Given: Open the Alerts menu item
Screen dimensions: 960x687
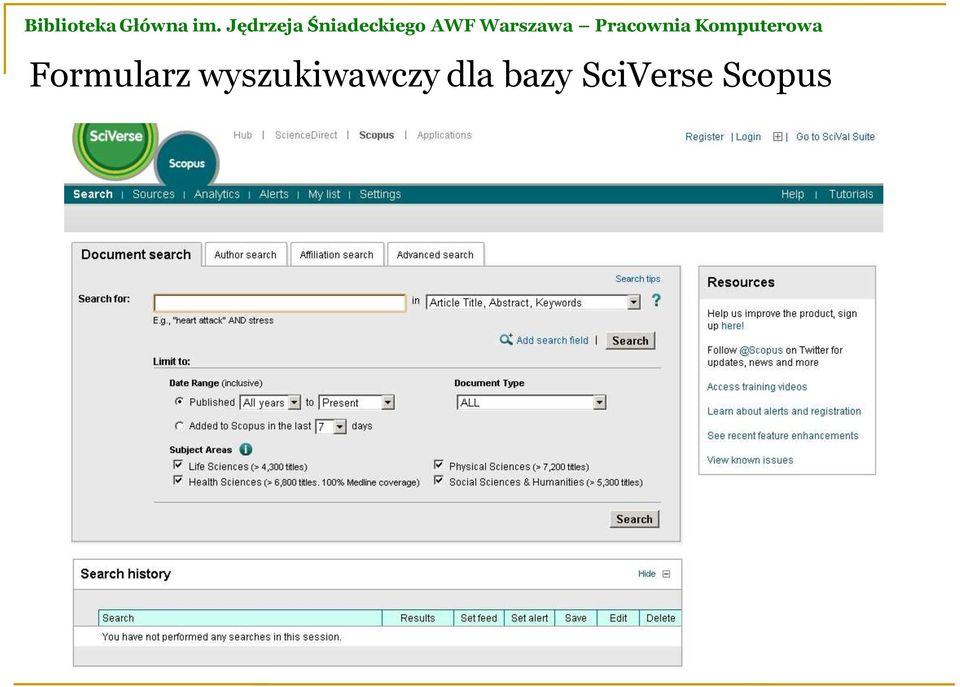Looking at the screenshot, I should pyautogui.click(x=274, y=194).
